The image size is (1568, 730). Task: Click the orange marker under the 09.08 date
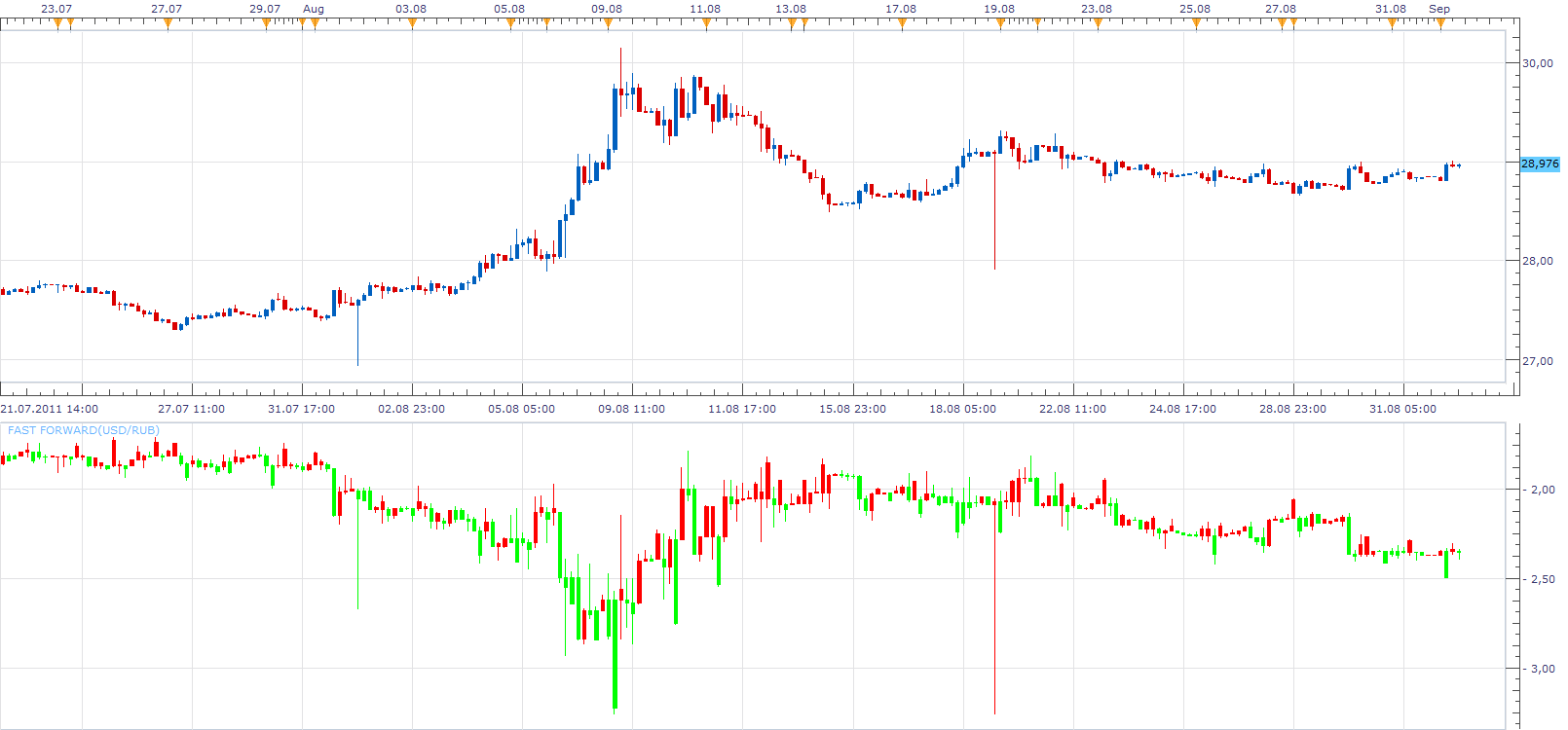point(608,23)
